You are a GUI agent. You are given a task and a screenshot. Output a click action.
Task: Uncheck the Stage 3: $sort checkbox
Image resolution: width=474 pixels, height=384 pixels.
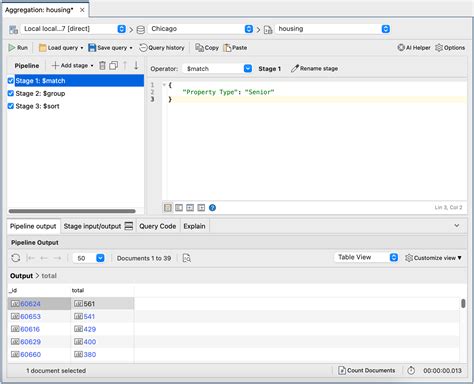click(x=11, y=106)
